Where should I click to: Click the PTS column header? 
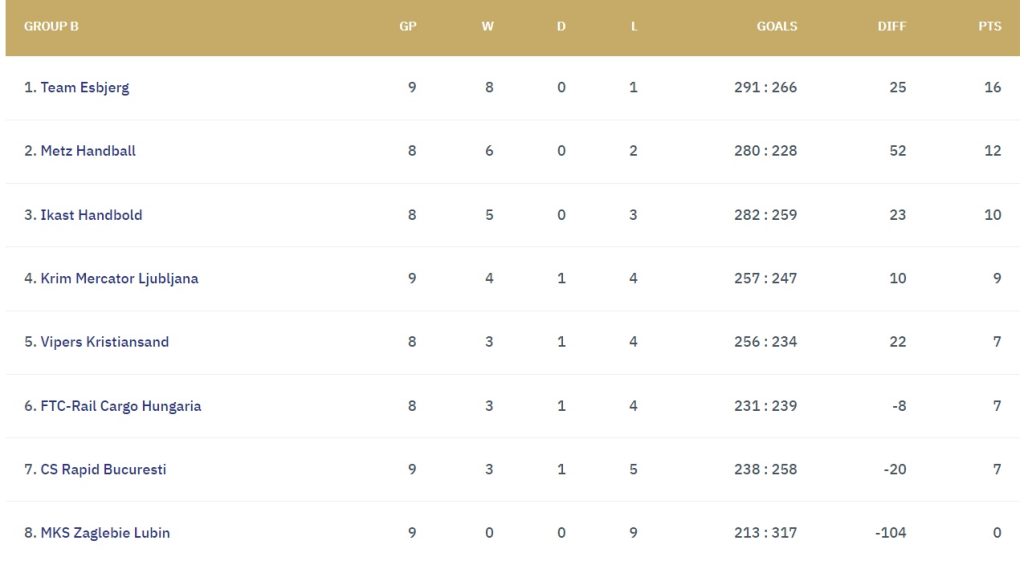989,27
